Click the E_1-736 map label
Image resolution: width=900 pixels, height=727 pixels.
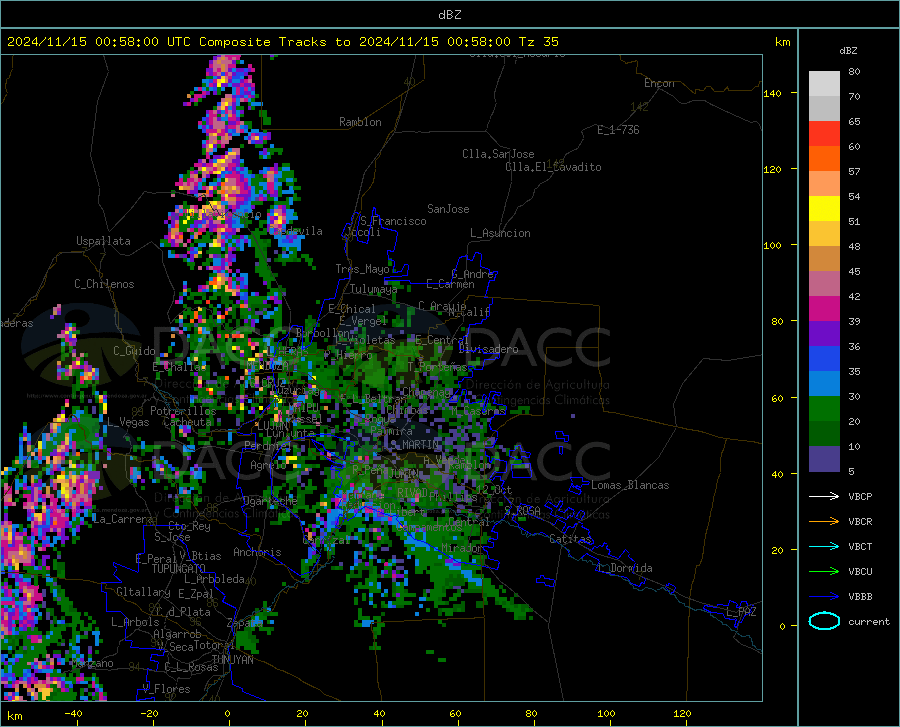(618, 130)
